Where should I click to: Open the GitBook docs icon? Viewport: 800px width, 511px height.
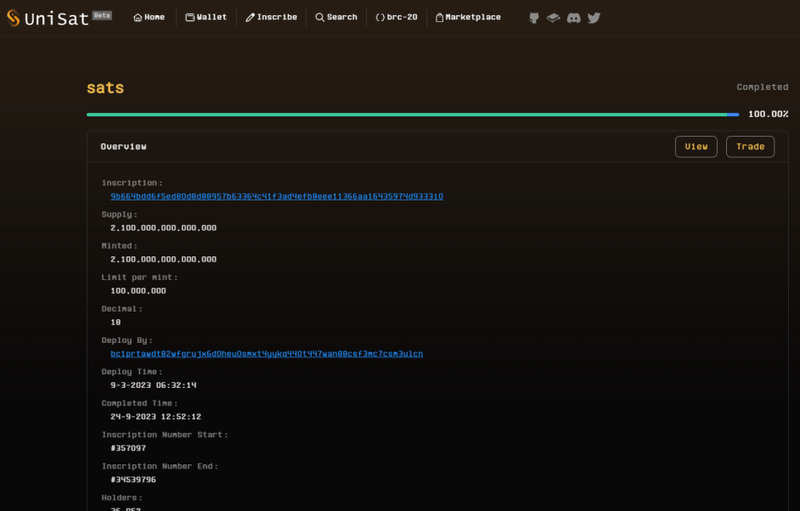point(553,18)
